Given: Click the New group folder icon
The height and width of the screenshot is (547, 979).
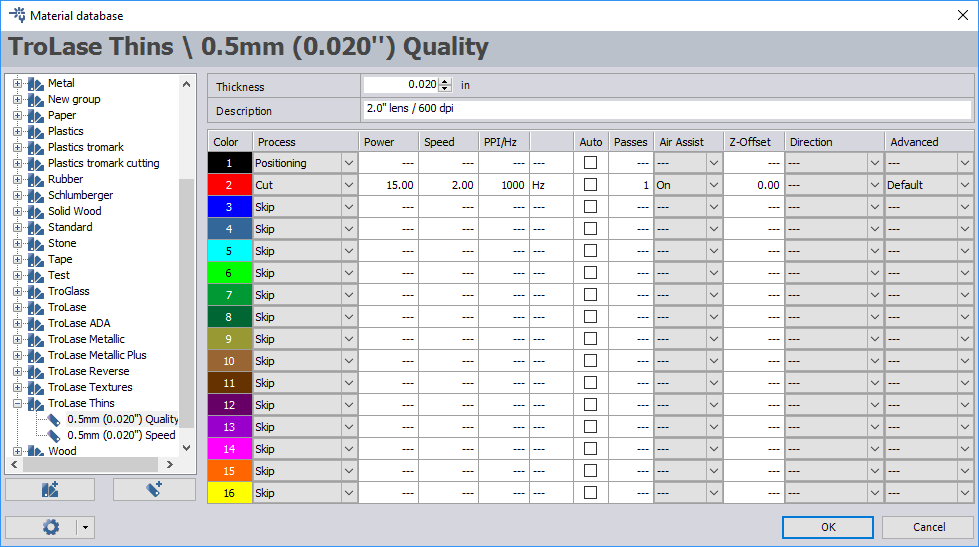Looking at the screenshot, I should (x=36, y=100).
